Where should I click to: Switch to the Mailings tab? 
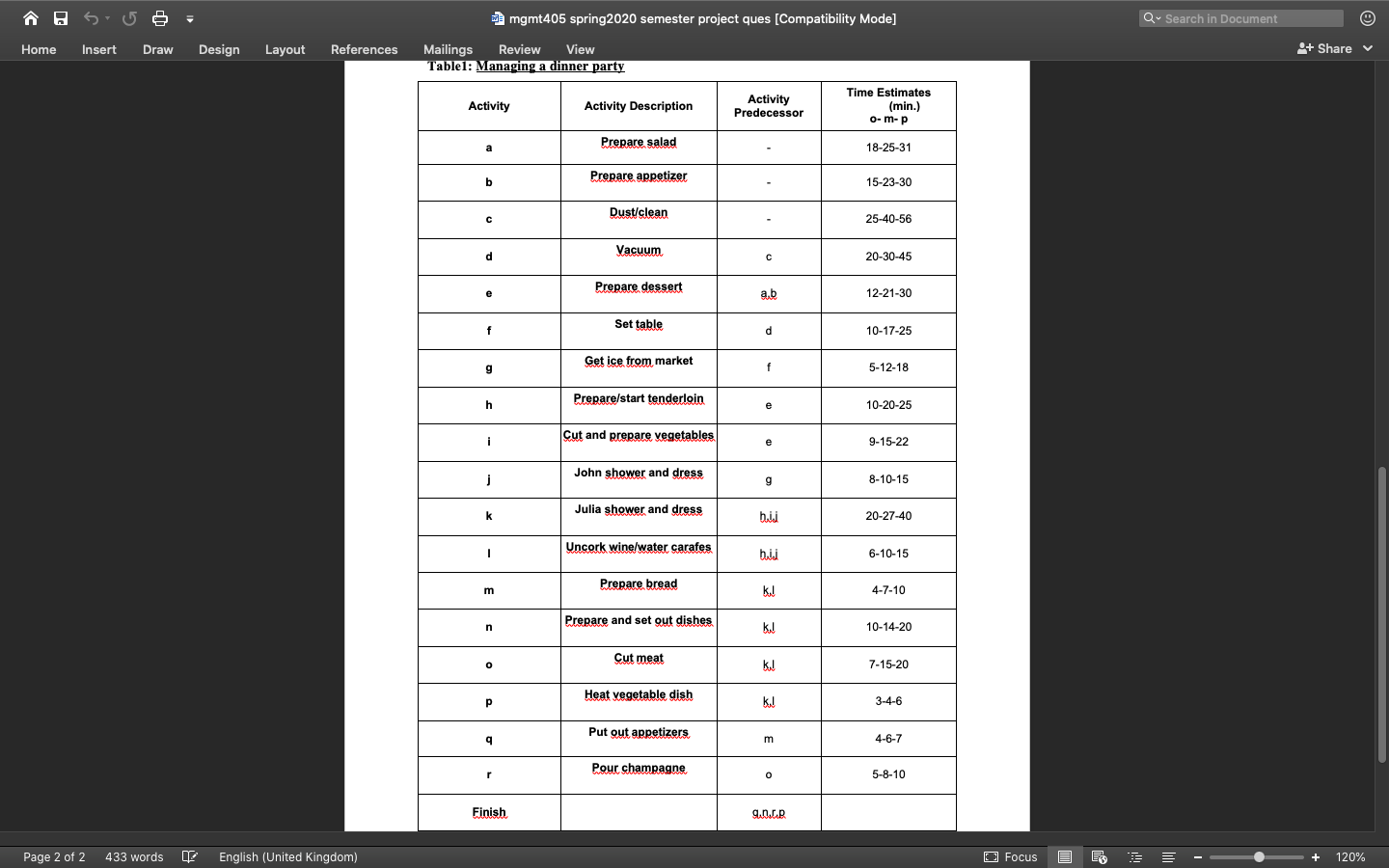coord(449,49)
